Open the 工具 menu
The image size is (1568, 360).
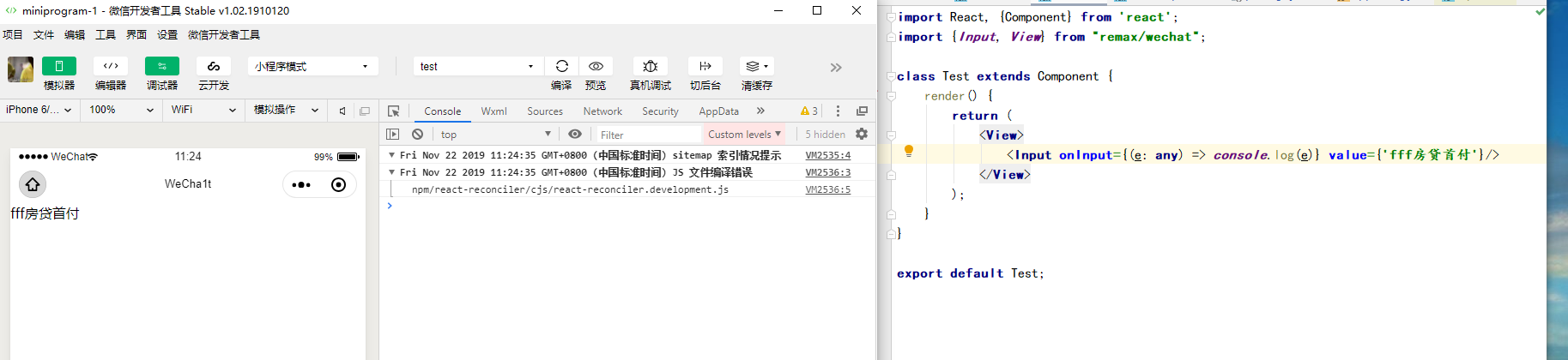[x=106, y=34]
